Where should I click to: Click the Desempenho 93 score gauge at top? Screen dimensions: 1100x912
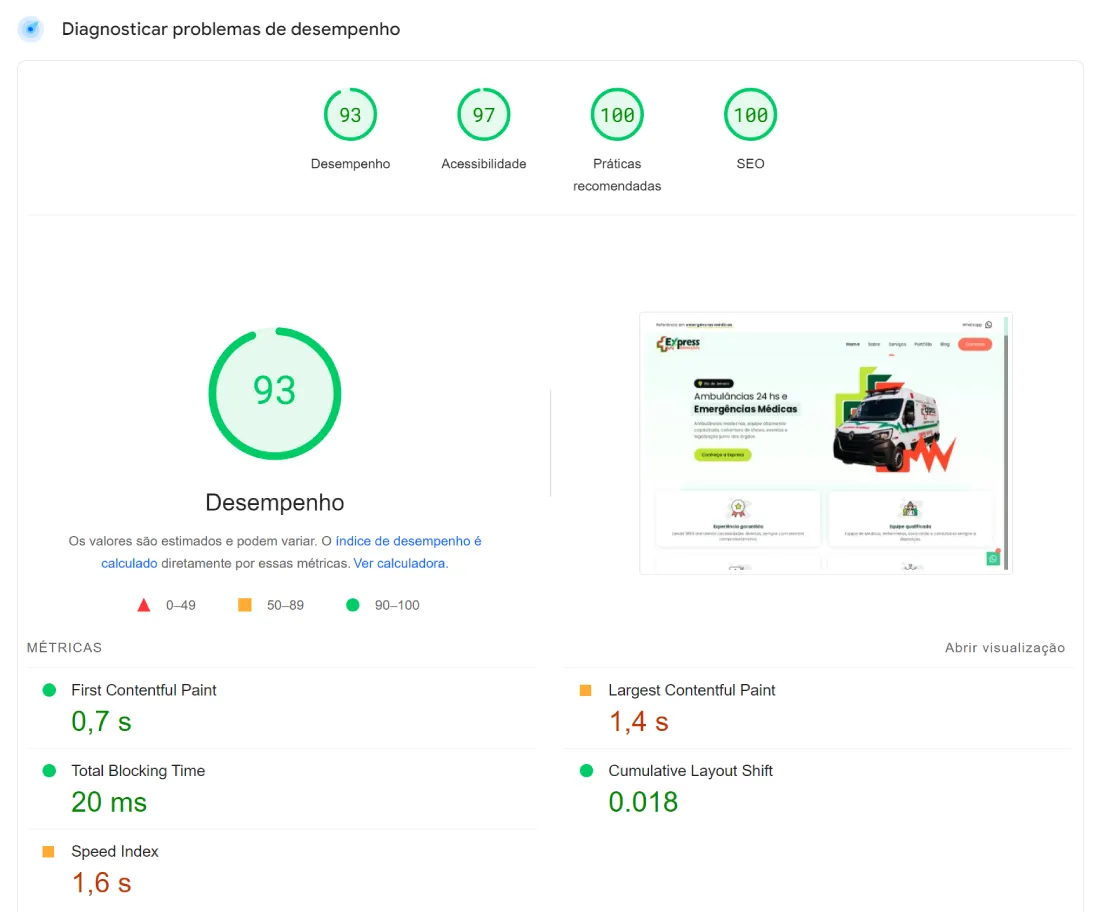click(350, 115)
